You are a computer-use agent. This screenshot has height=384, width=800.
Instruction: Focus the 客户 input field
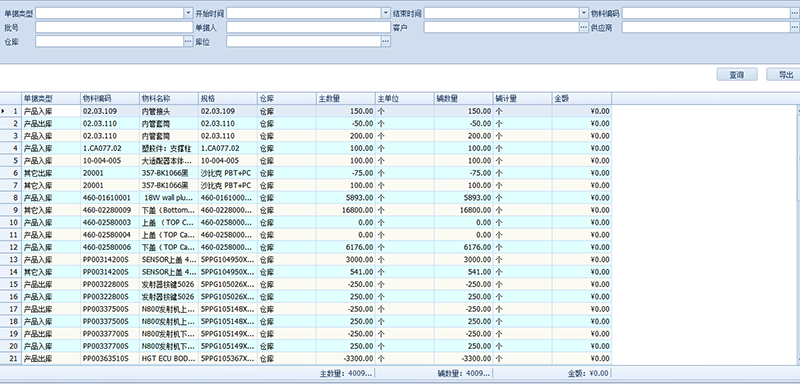(502, 28)
